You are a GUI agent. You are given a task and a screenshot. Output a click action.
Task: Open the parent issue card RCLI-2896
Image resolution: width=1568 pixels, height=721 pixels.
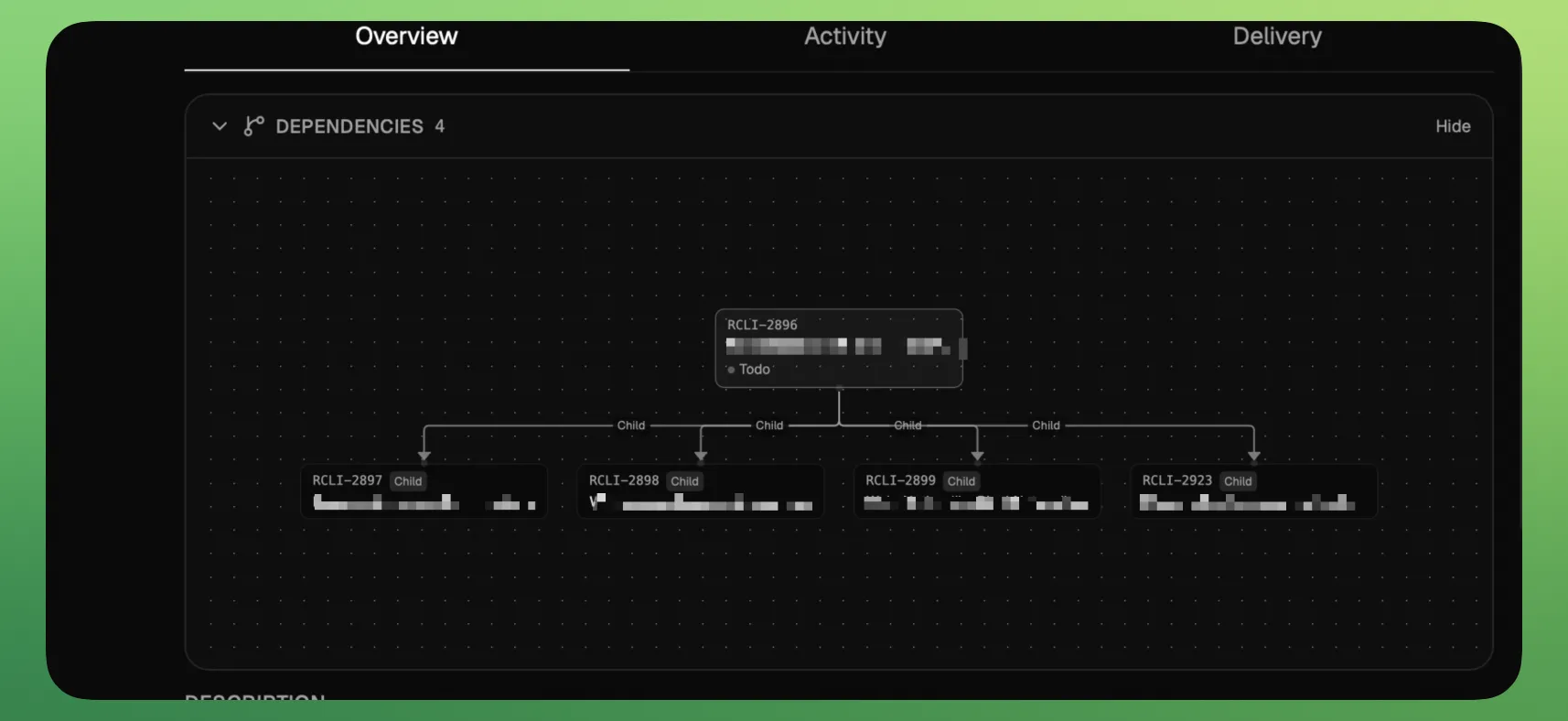[x=839, y=349]
